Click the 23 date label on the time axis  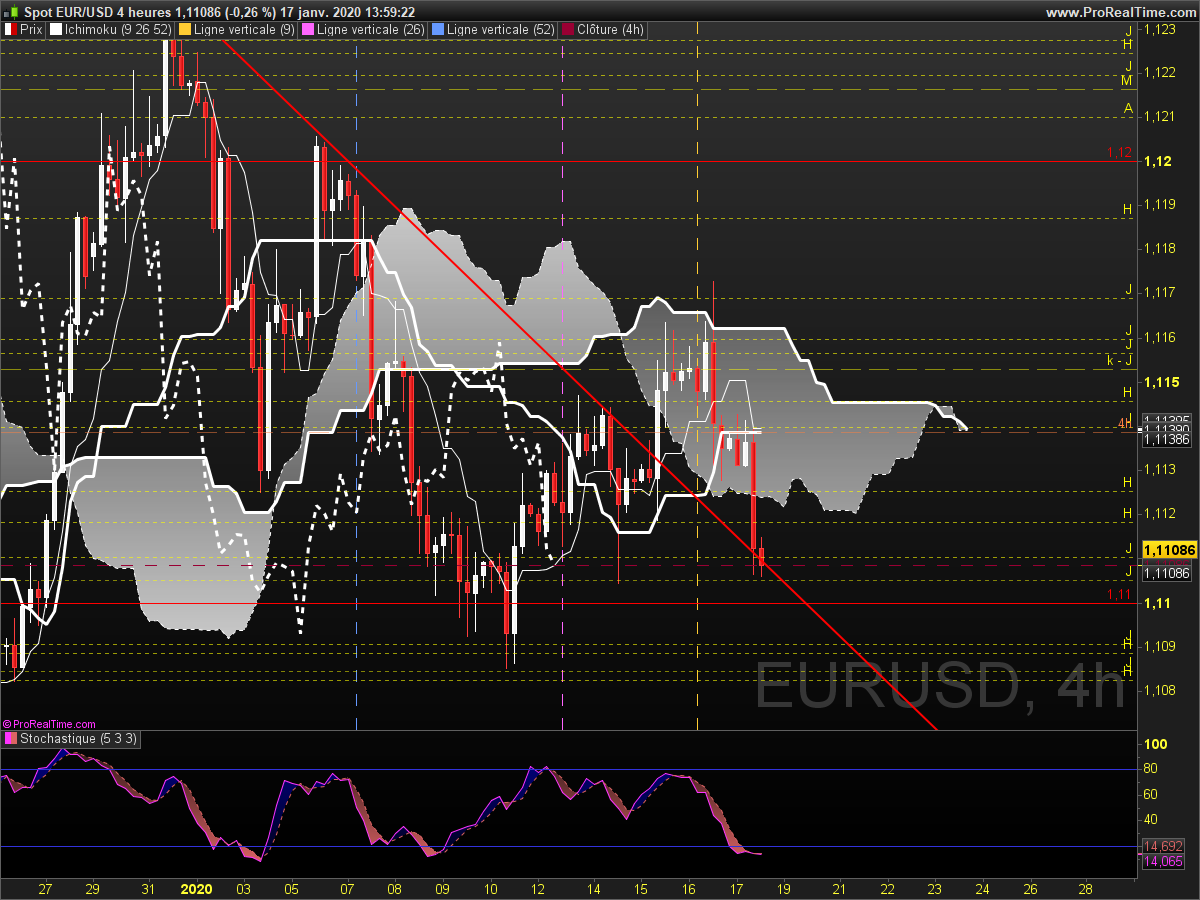click(x=935, y=888)
